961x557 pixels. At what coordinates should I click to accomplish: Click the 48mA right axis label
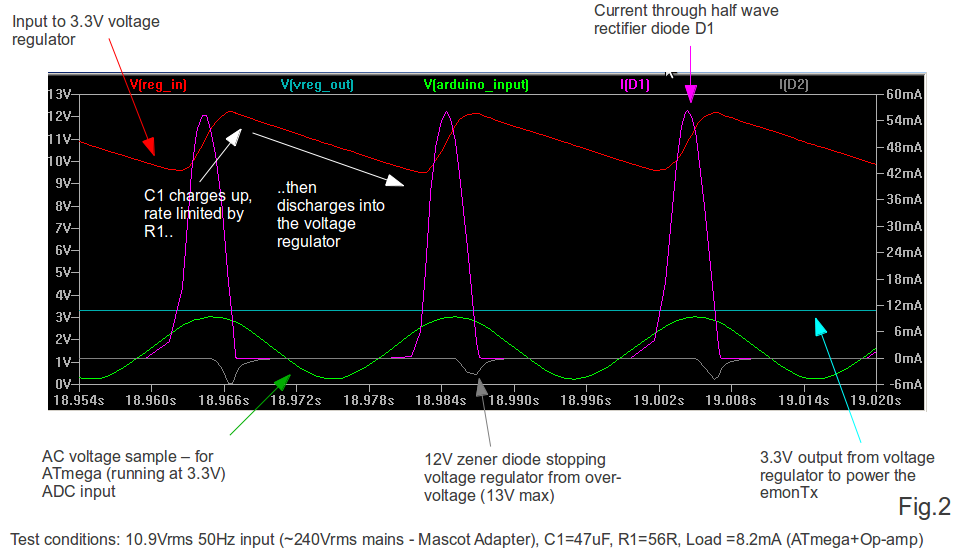(x=904, y=147)
